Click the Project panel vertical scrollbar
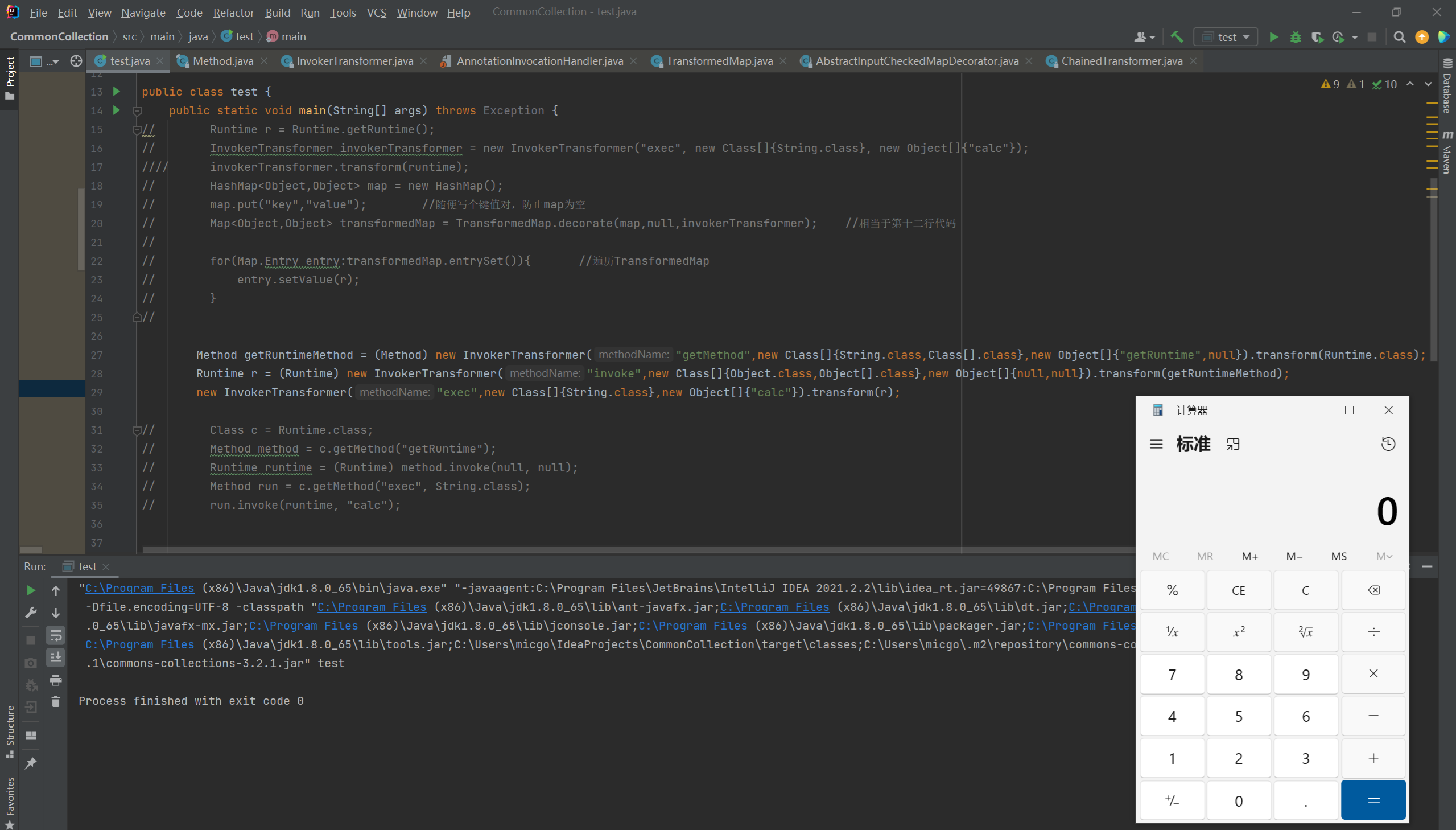 (x=81, y=229)
